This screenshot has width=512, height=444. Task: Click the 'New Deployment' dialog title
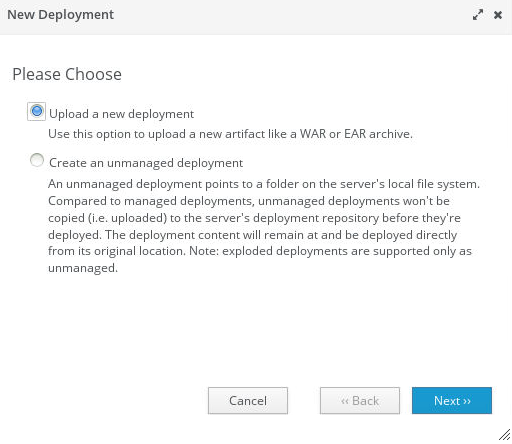pos(60,15)
